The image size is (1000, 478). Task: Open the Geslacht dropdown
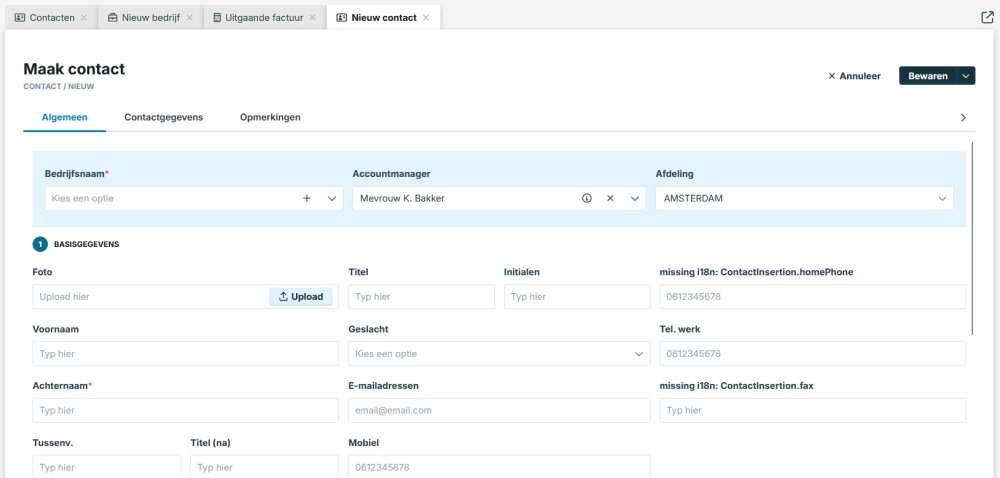[640, 354]
